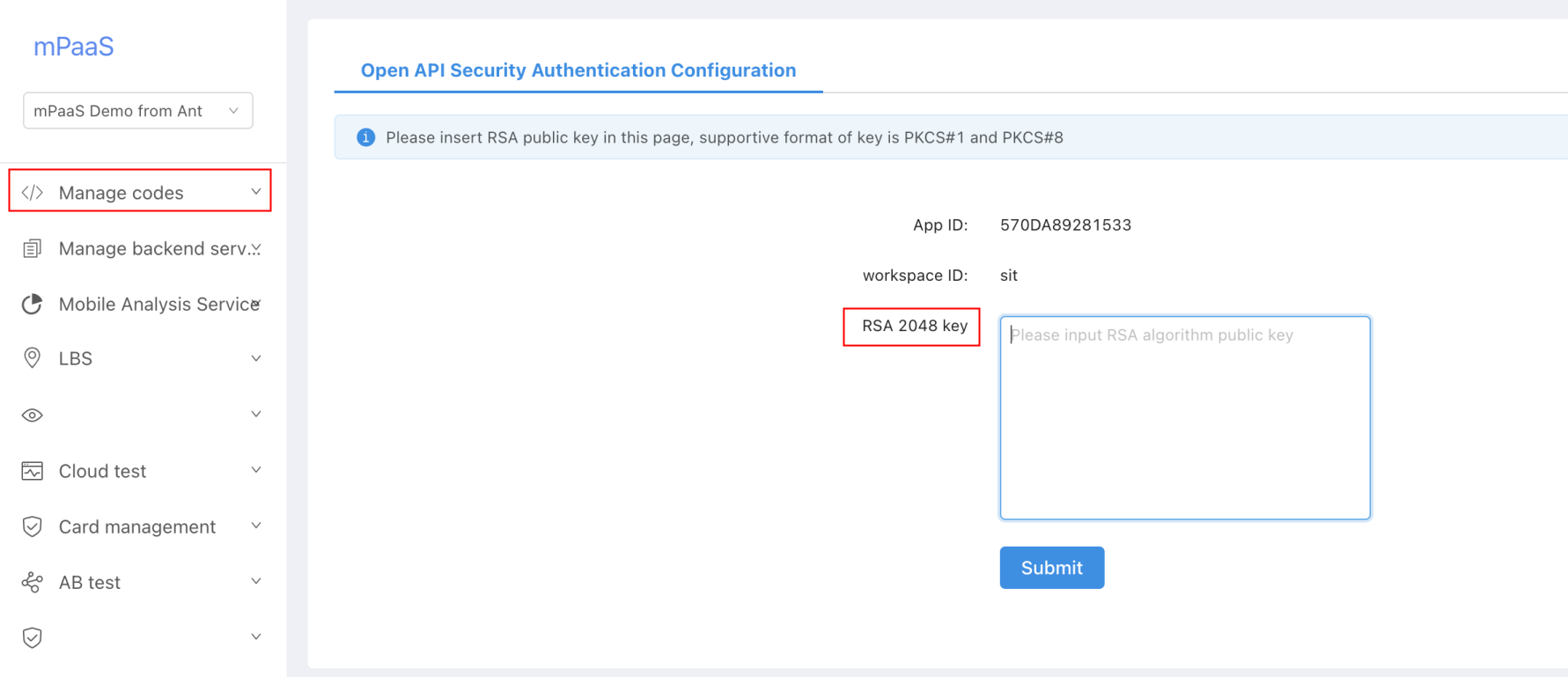The image size is (1568, 677).
Task: Expand the AB test chevron
Action: [x=256, y=581]
